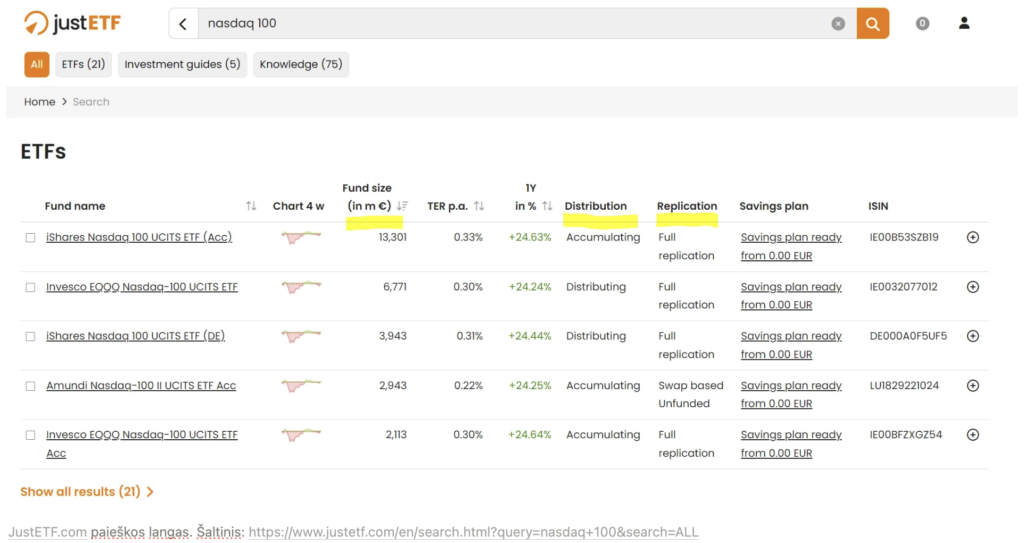Open the user account profile icon
The image size is (1024, 543).
[964, 24]
